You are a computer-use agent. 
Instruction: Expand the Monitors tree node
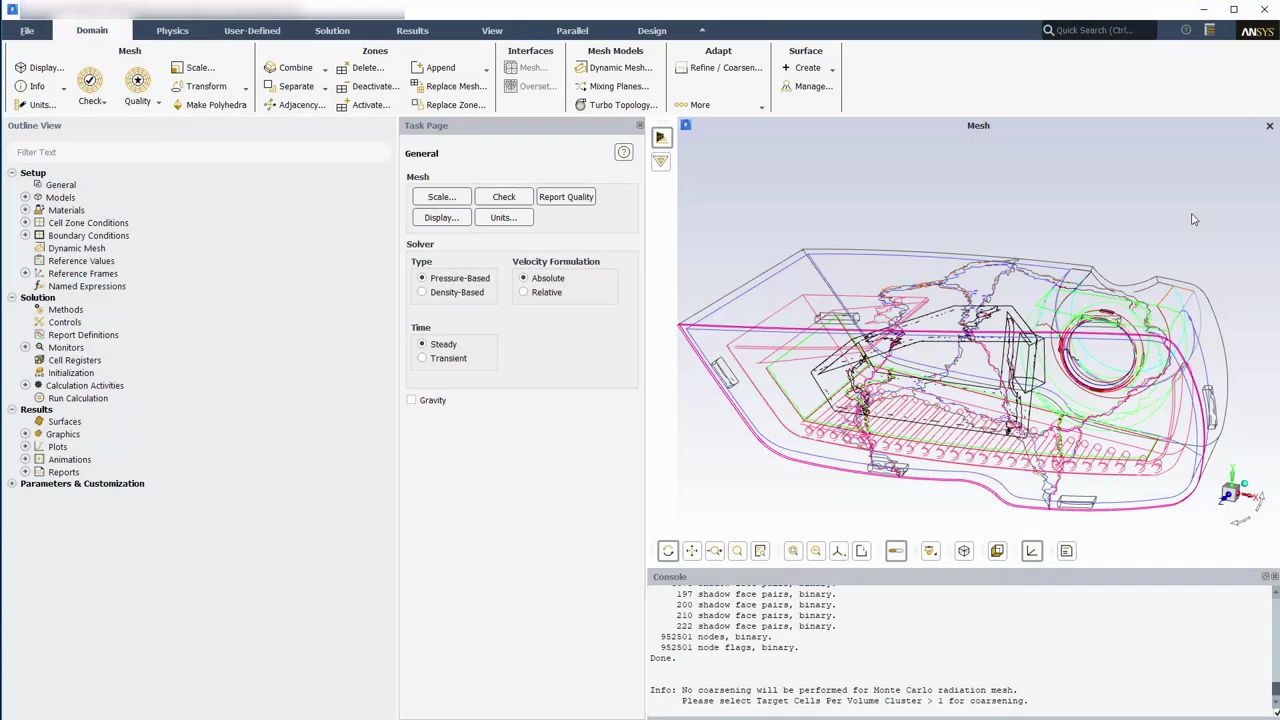point(25,347)
